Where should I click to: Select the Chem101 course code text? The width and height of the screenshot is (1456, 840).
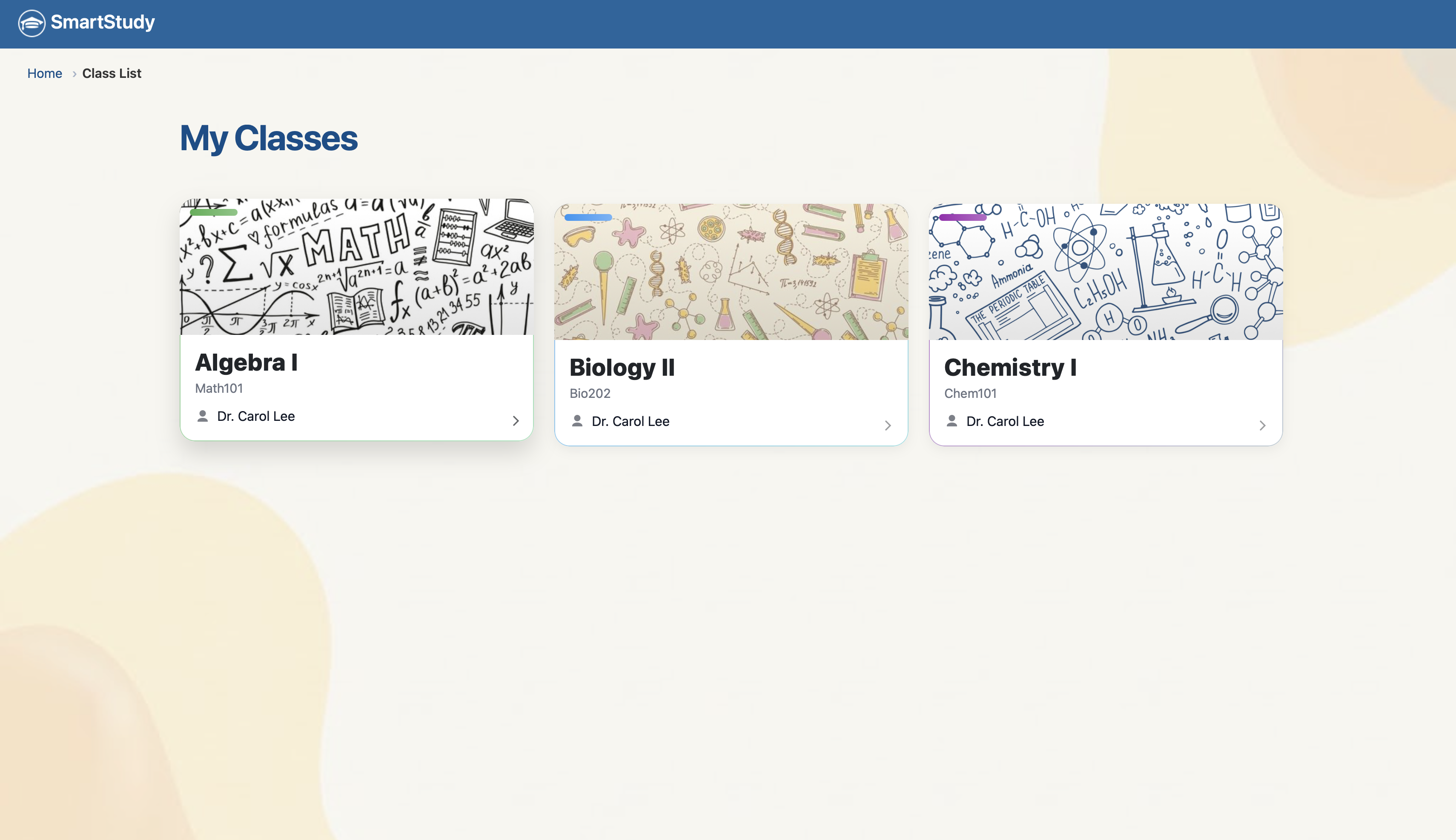coord(970,394)
